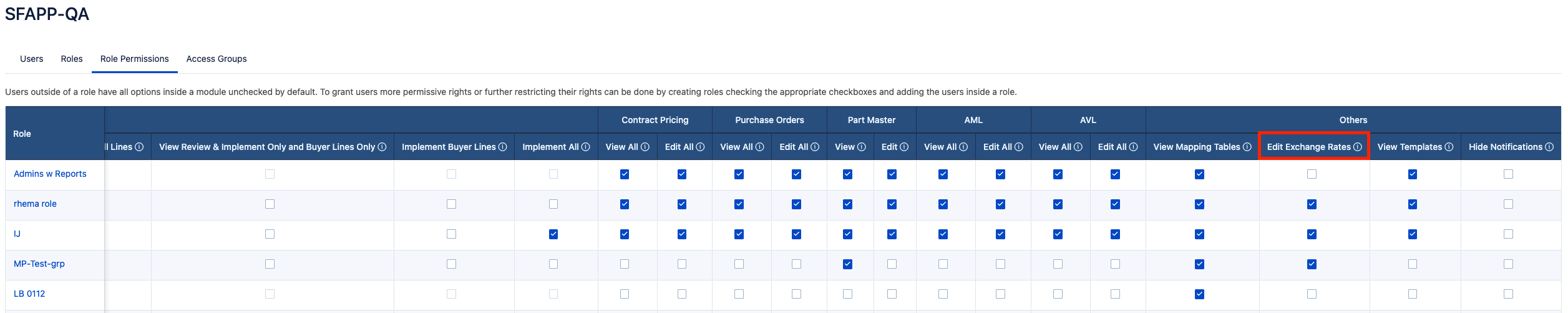
Task: Click the Edit Exchange Rates column header
Action: tap(1308, 147)
